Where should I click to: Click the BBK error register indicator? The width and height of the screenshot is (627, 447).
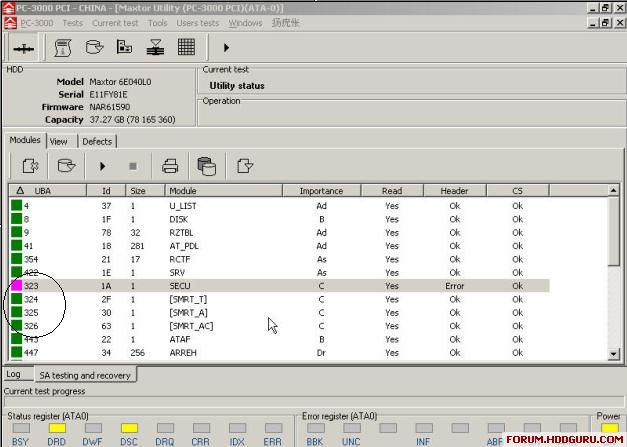pyautogui.click(x=315, y=428)
